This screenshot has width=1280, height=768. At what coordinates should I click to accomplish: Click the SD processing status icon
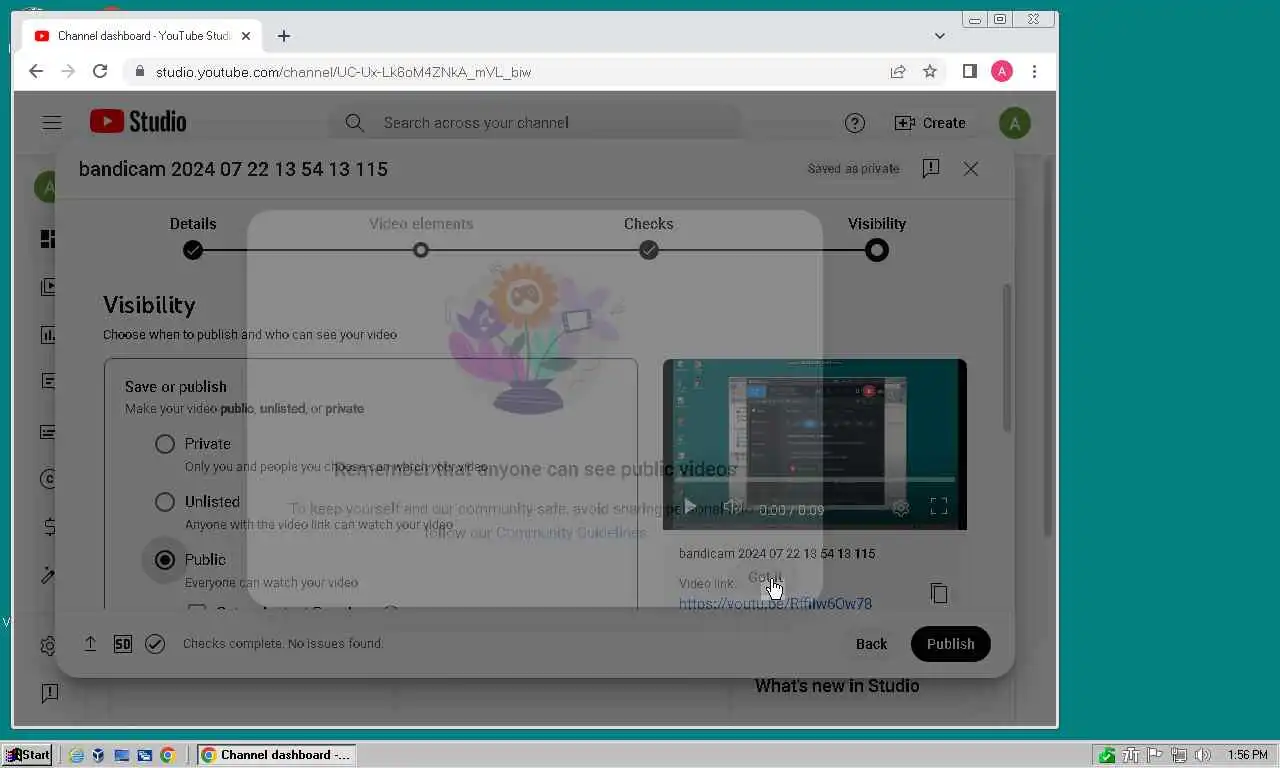tap(123, 644)
